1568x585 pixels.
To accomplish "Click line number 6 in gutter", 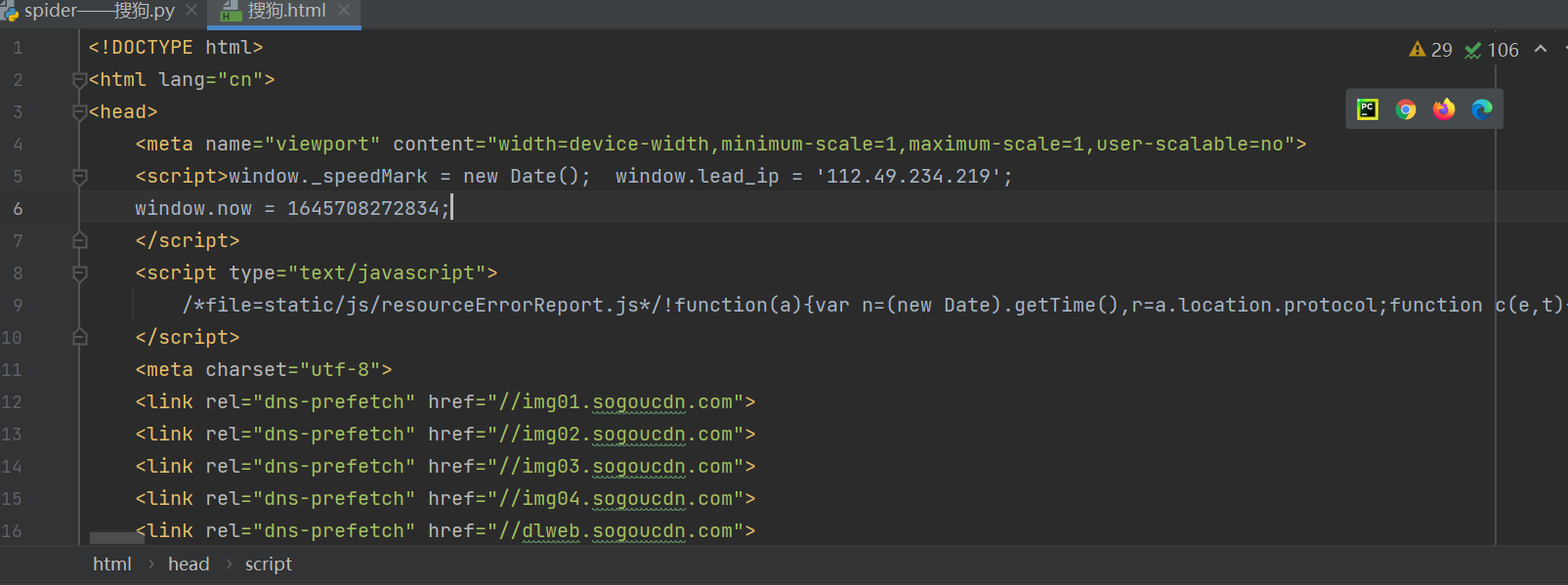I will tap(18, 209).
